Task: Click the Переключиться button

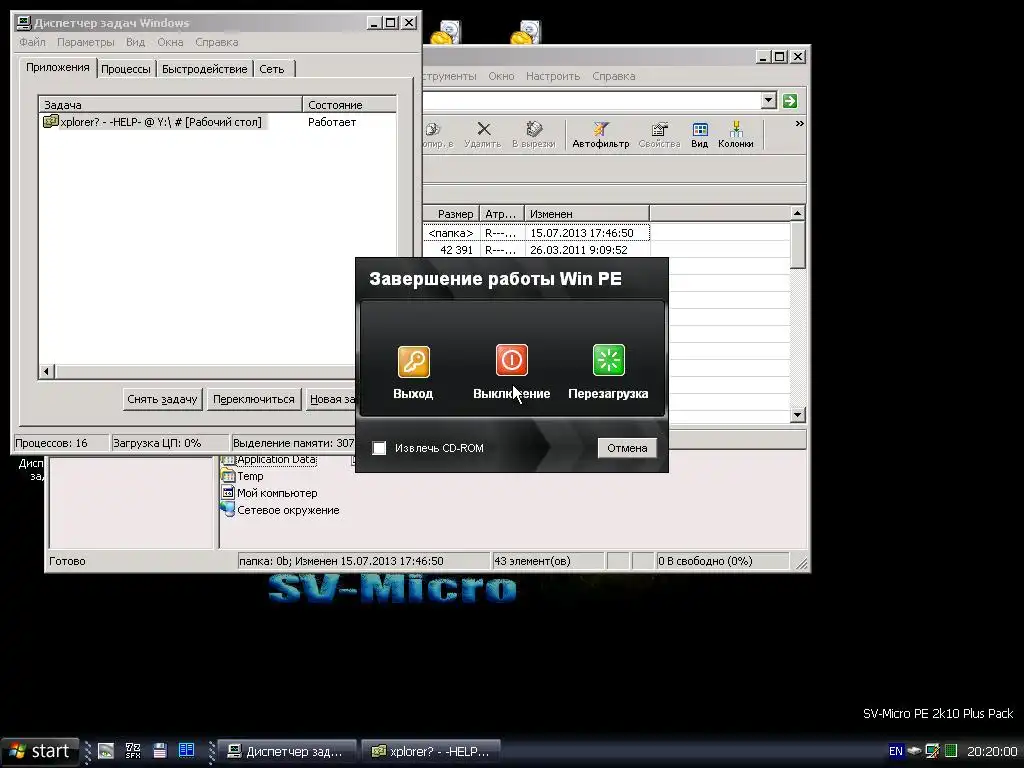Action: tap(253, 399)
